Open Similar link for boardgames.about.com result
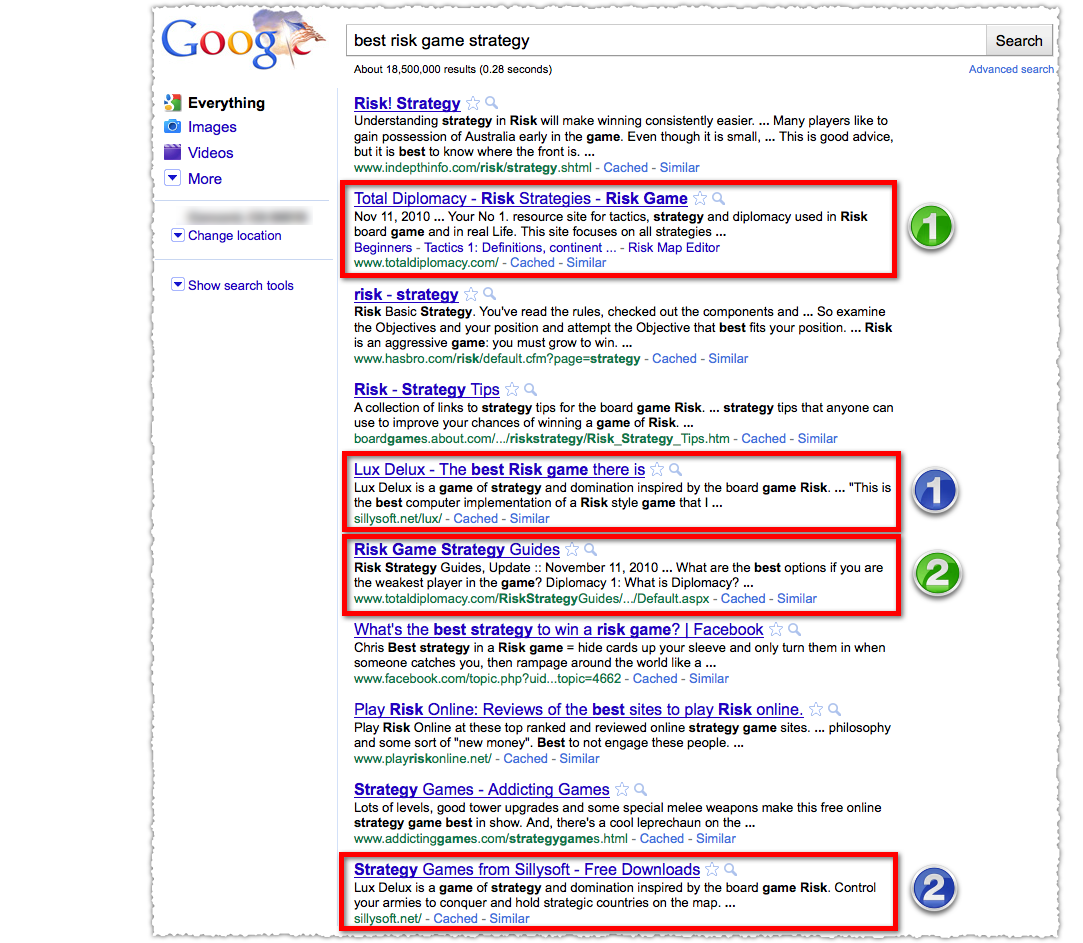This screenshot has height=943, width=1083. (x=818, y=439)
